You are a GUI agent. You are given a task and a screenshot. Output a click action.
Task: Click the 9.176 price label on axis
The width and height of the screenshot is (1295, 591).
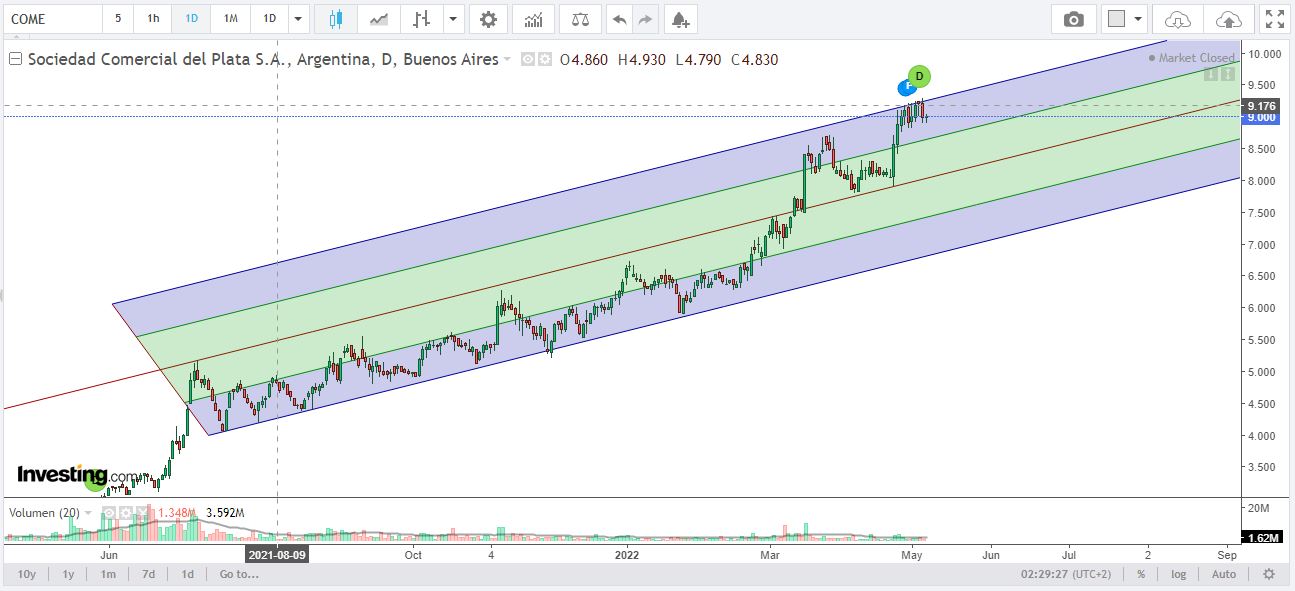(x=1262, y=105)
